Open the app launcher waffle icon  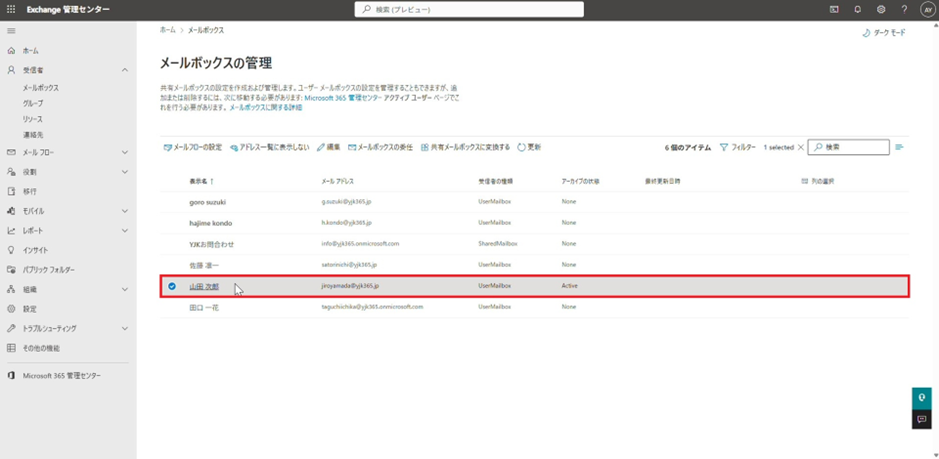11,10
